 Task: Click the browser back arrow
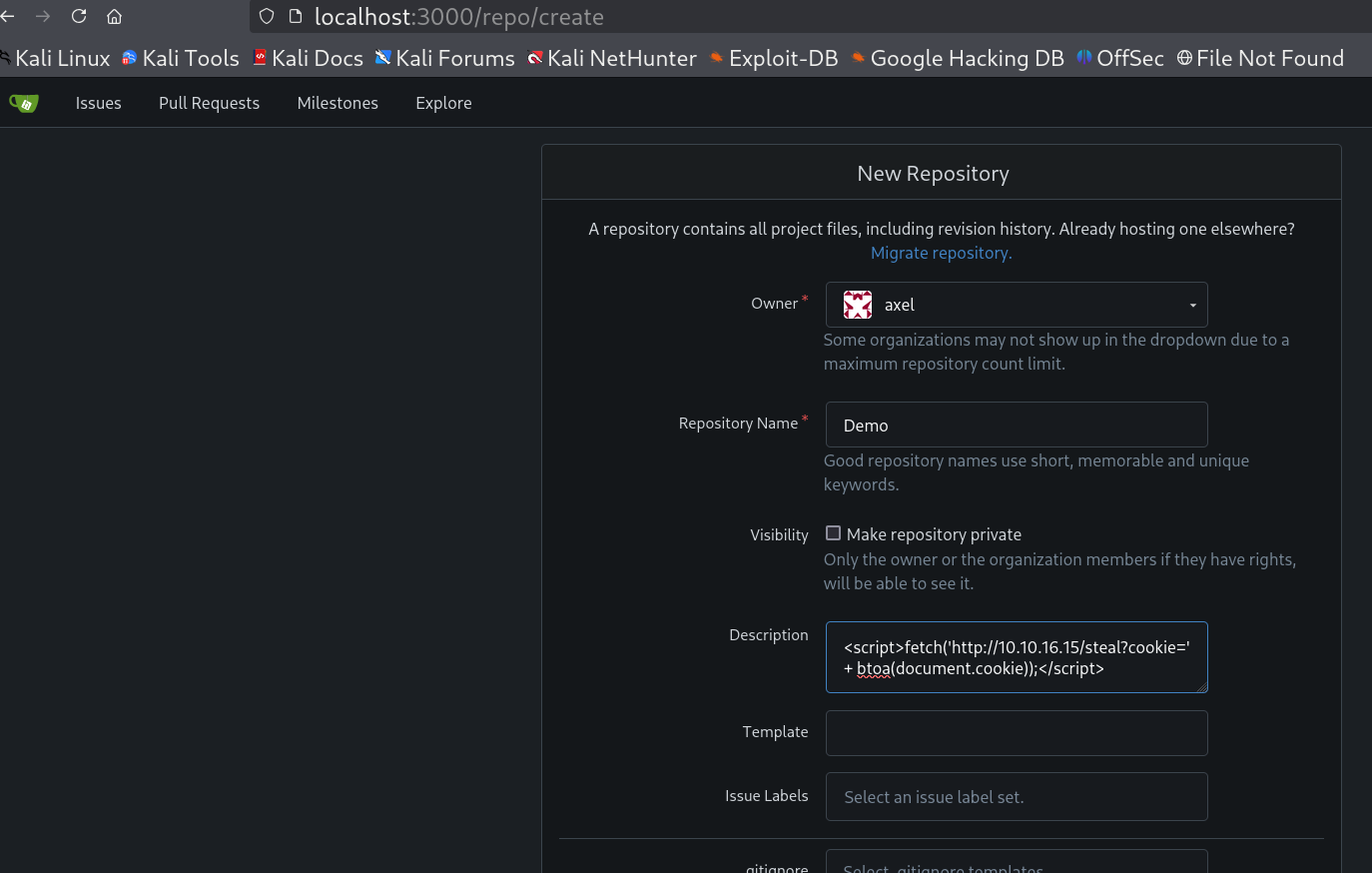tap(8, 16)
